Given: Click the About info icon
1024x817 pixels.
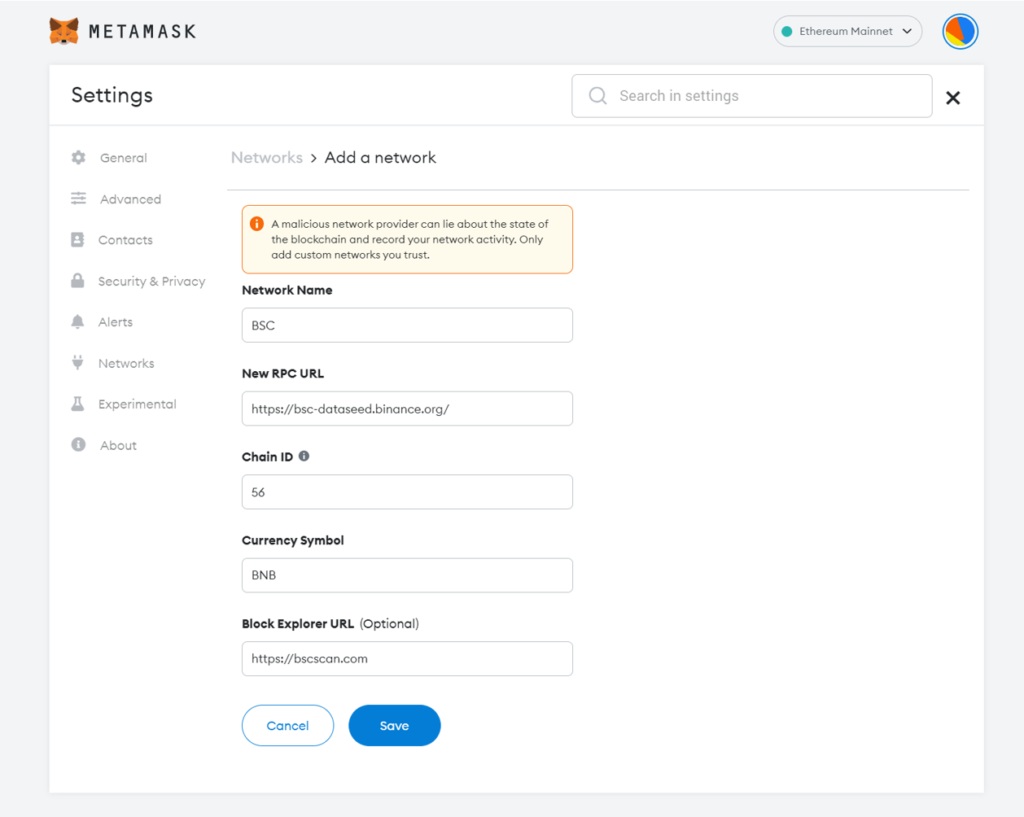Looking at the screenshot, I should click(x=78, y=445).
